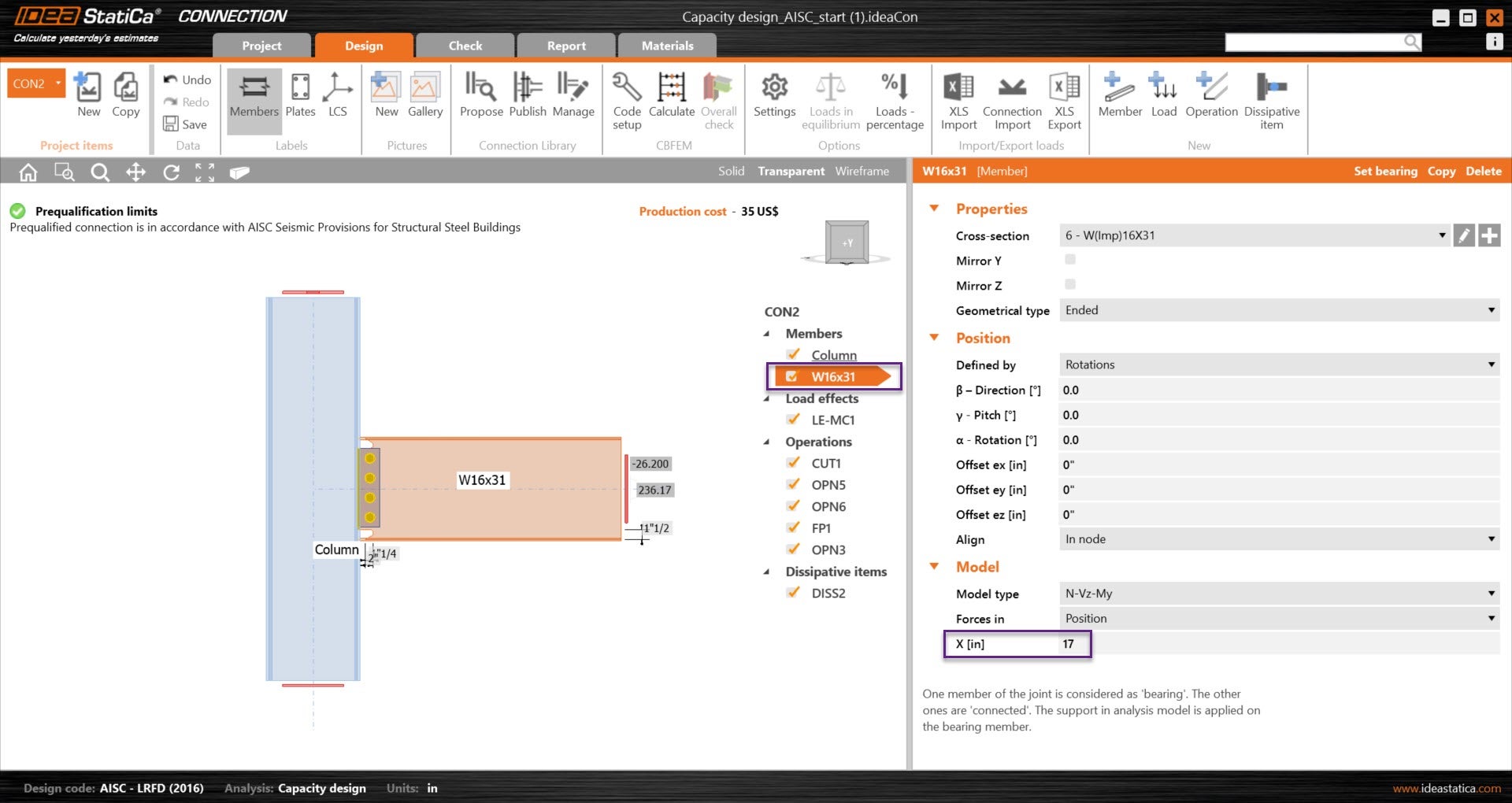1512x803 pixels.
Task: Switch the view mode to Wireframe
Action: (x=862, y=170)
